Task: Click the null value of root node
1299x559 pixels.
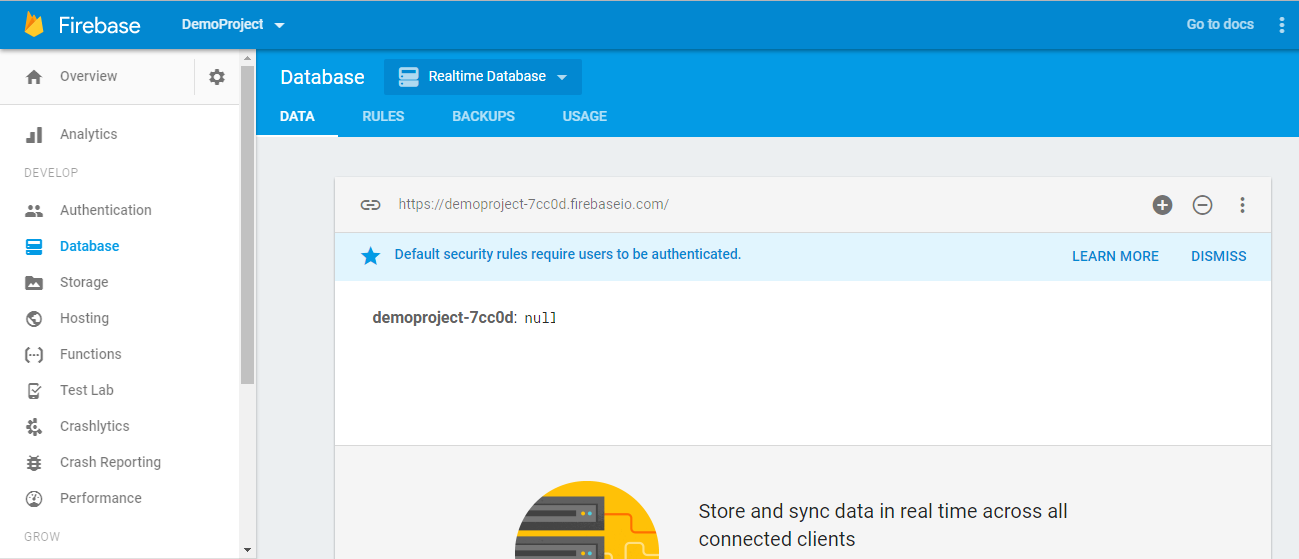Action: (540, 318)
